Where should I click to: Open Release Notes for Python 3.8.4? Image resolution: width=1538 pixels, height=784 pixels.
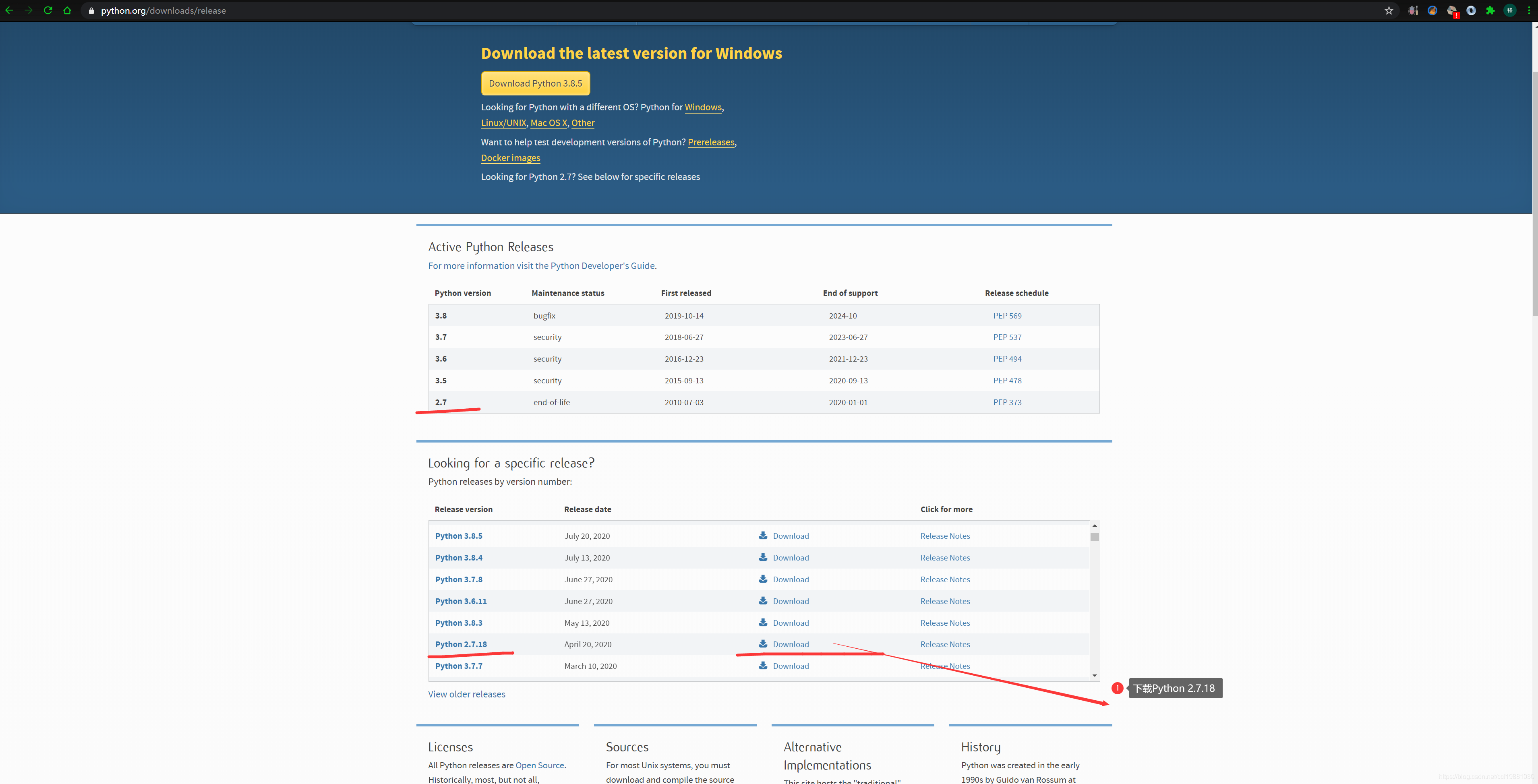pos(945,558)
